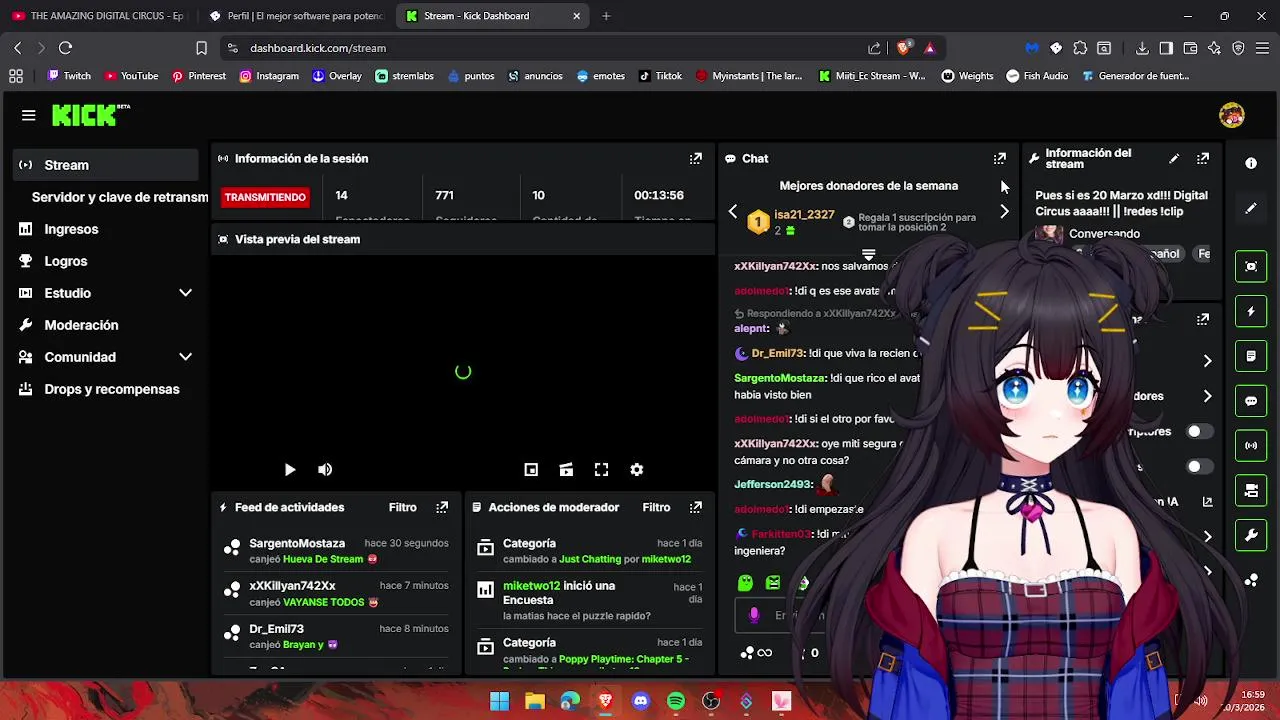Open the YouTube bookmark
The image size is (1280, 720).
(131, 76)
